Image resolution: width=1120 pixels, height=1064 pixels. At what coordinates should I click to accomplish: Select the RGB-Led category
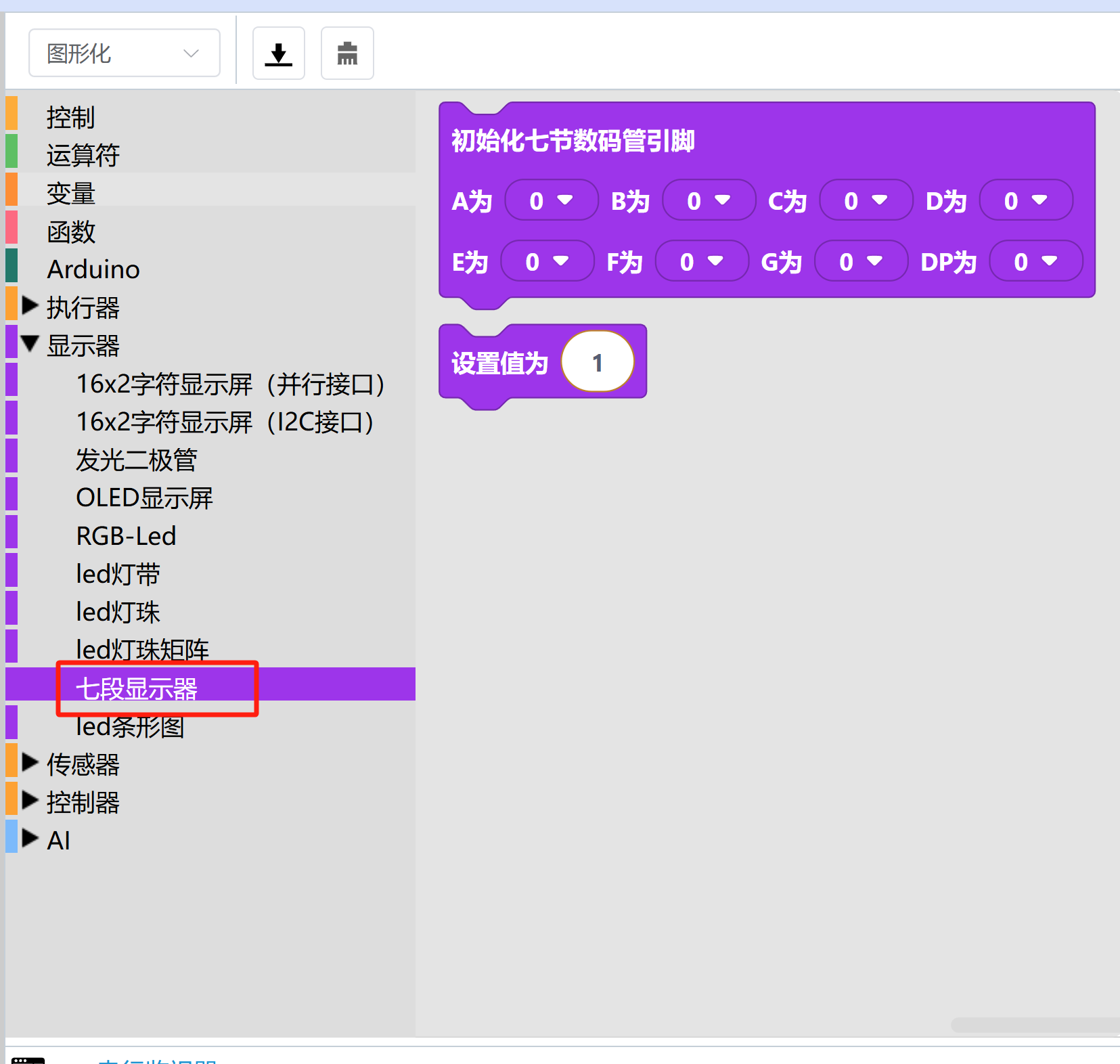tap(126, 536)
